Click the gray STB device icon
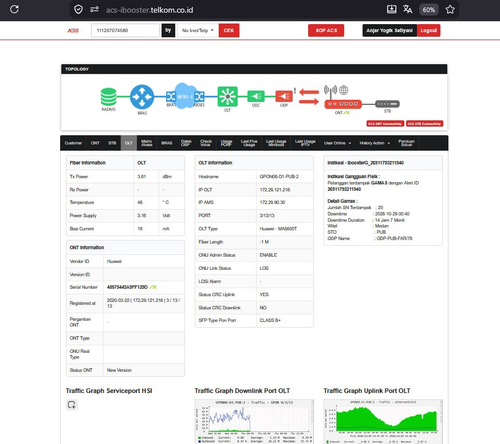This screenshot has height=444, width=500. click(387, 104)
